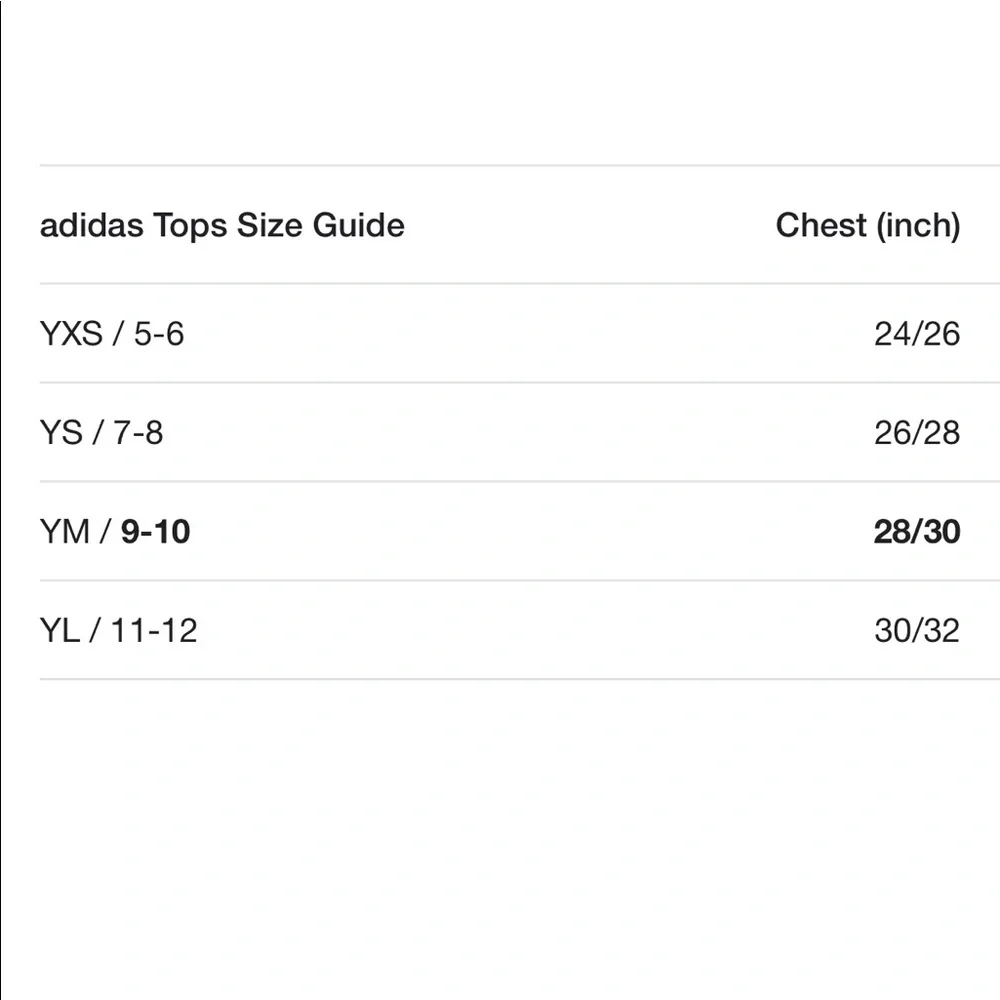
Task: Click the 'YM' size code
Action: (x=64, y=531)
